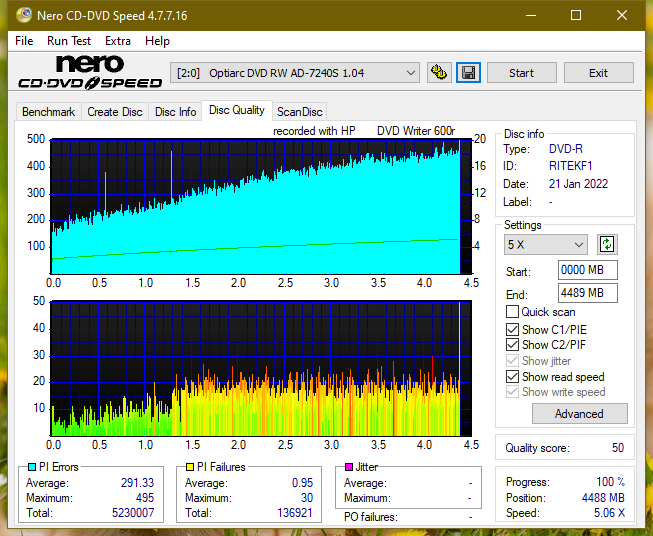The image size is (653, 536).
Task: Click PI Failures total 136921
Action: point(295,513)
